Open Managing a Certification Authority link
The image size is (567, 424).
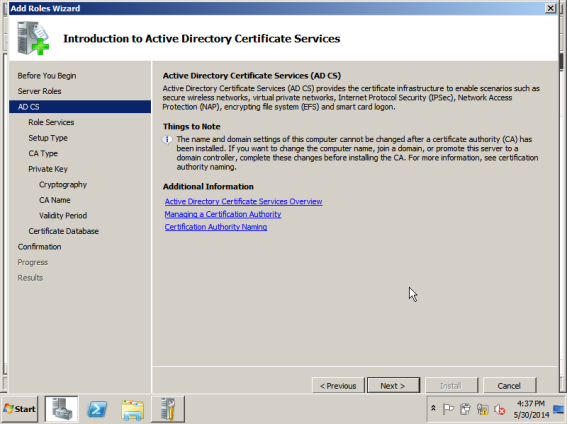click(223, 214)
